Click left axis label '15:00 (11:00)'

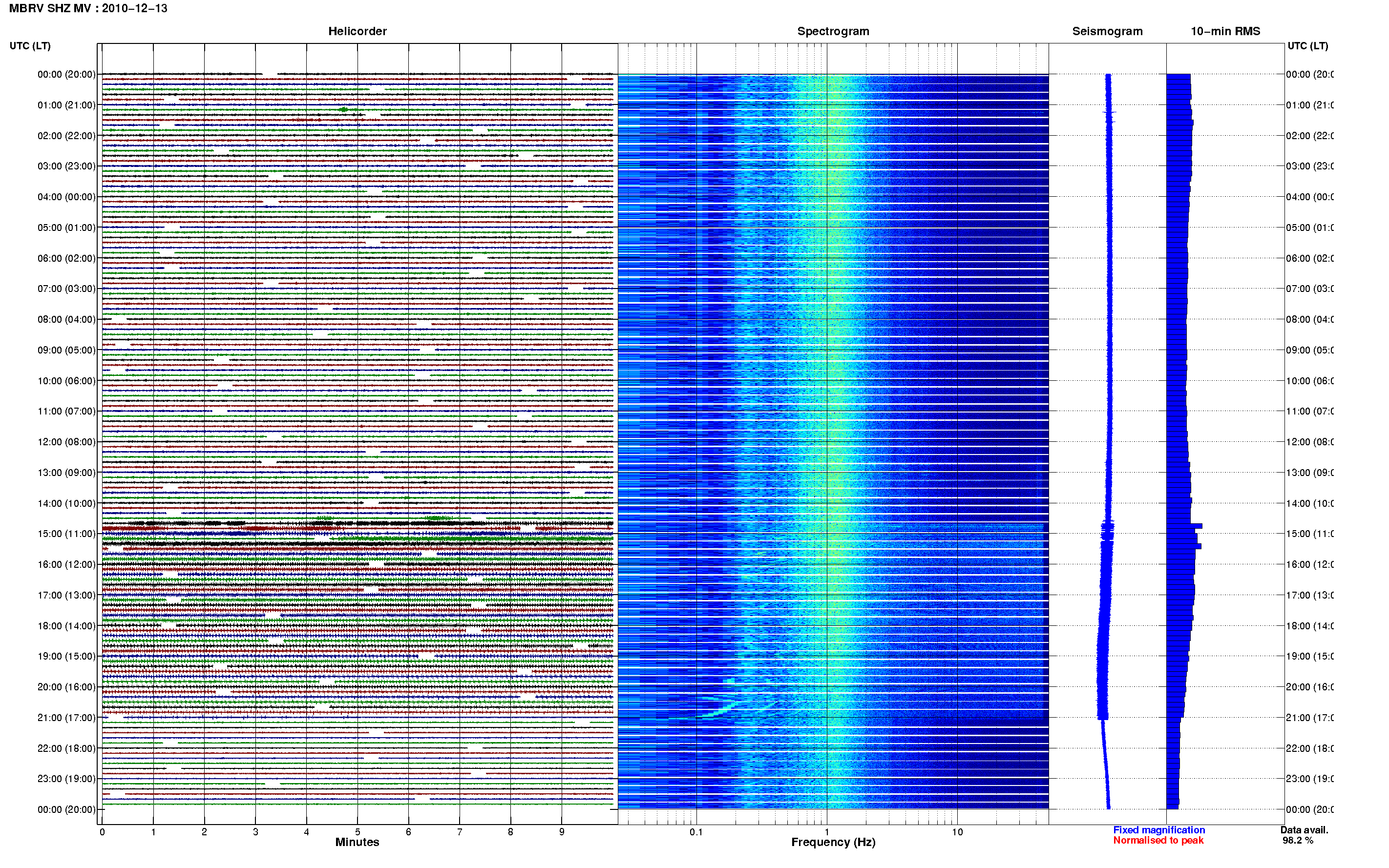coord(66,534)
